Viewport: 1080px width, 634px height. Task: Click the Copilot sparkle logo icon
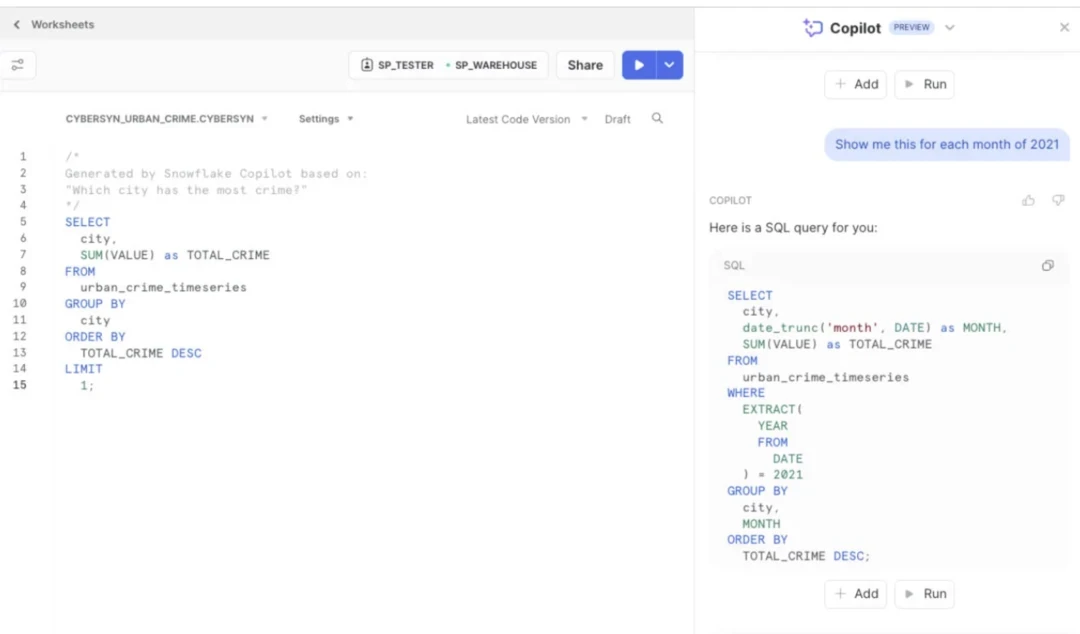(812, 28)
